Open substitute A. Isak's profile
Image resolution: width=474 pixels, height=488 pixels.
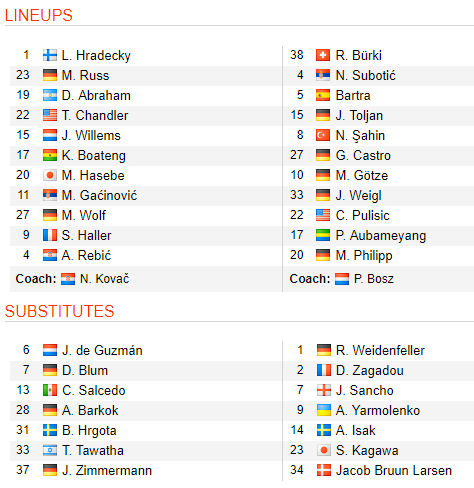pos(356,430)
